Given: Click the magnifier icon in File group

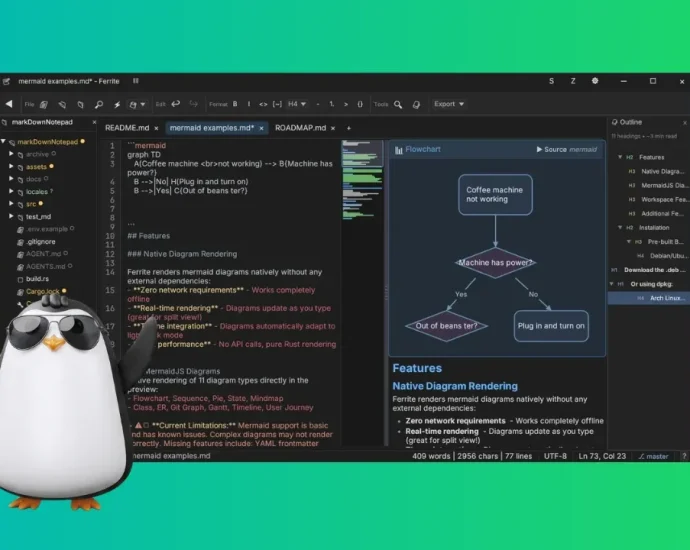Looking at the screenshot, I should [99, 104].
